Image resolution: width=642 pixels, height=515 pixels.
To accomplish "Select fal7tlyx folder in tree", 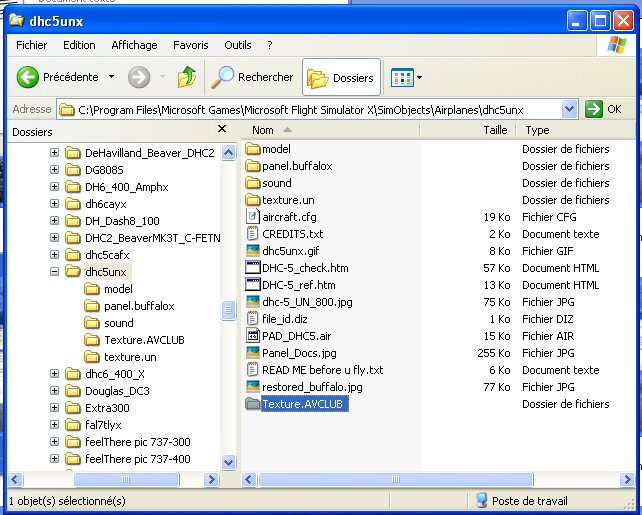I will click(x=103, y=425).
